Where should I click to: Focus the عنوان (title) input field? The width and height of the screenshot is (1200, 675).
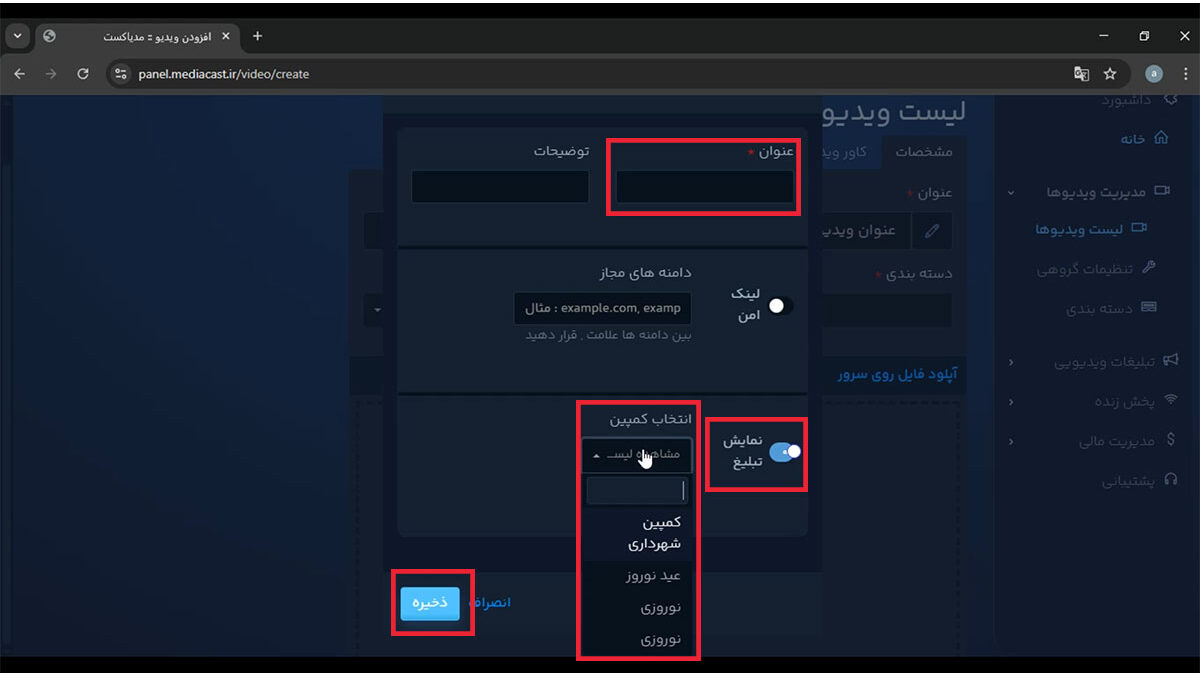(704, 187)
